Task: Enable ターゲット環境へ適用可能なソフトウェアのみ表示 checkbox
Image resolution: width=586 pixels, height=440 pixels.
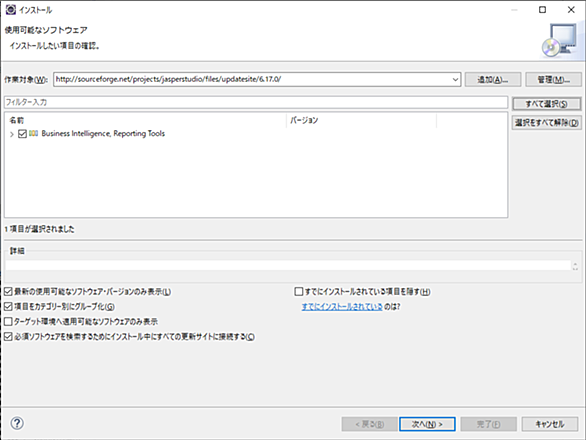Action: point(8,321)
